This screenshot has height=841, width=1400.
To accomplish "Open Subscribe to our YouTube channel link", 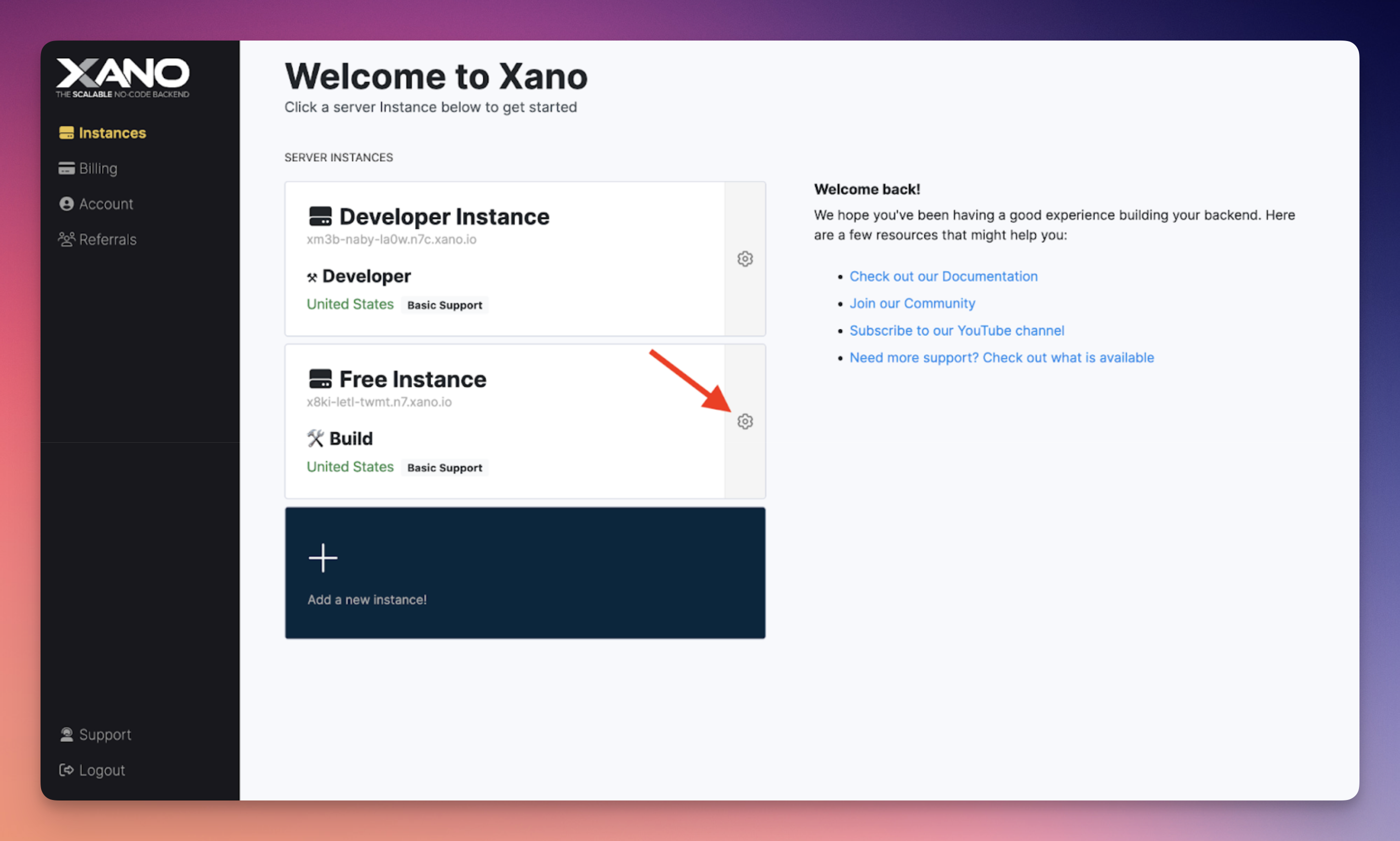I will pos(956,330).
